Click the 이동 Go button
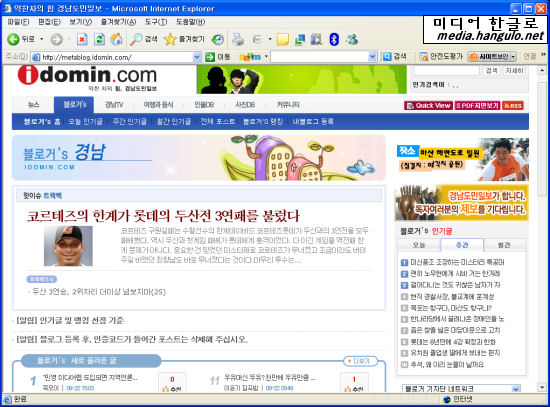This screenshot has width=550, height=407. pos(218,57)
